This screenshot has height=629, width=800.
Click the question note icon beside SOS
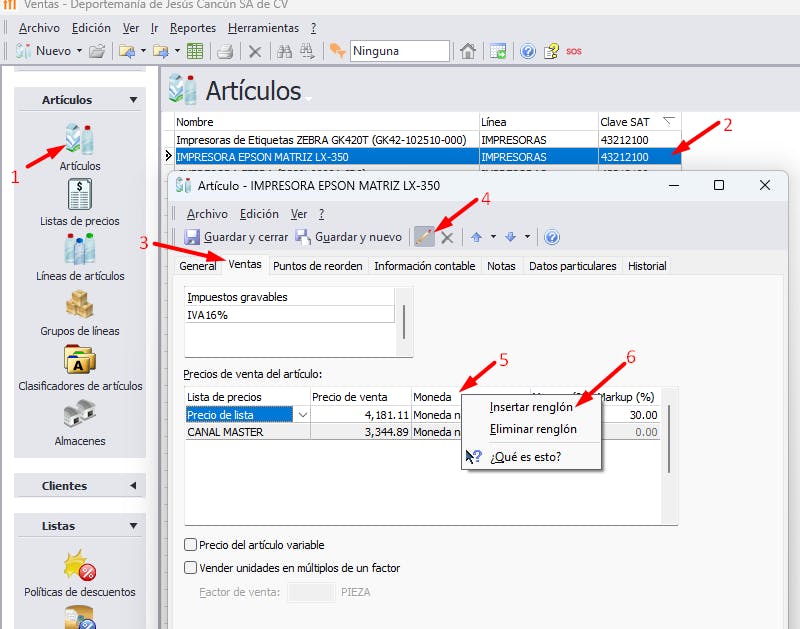pyautogui.click(x=551, y=51)
